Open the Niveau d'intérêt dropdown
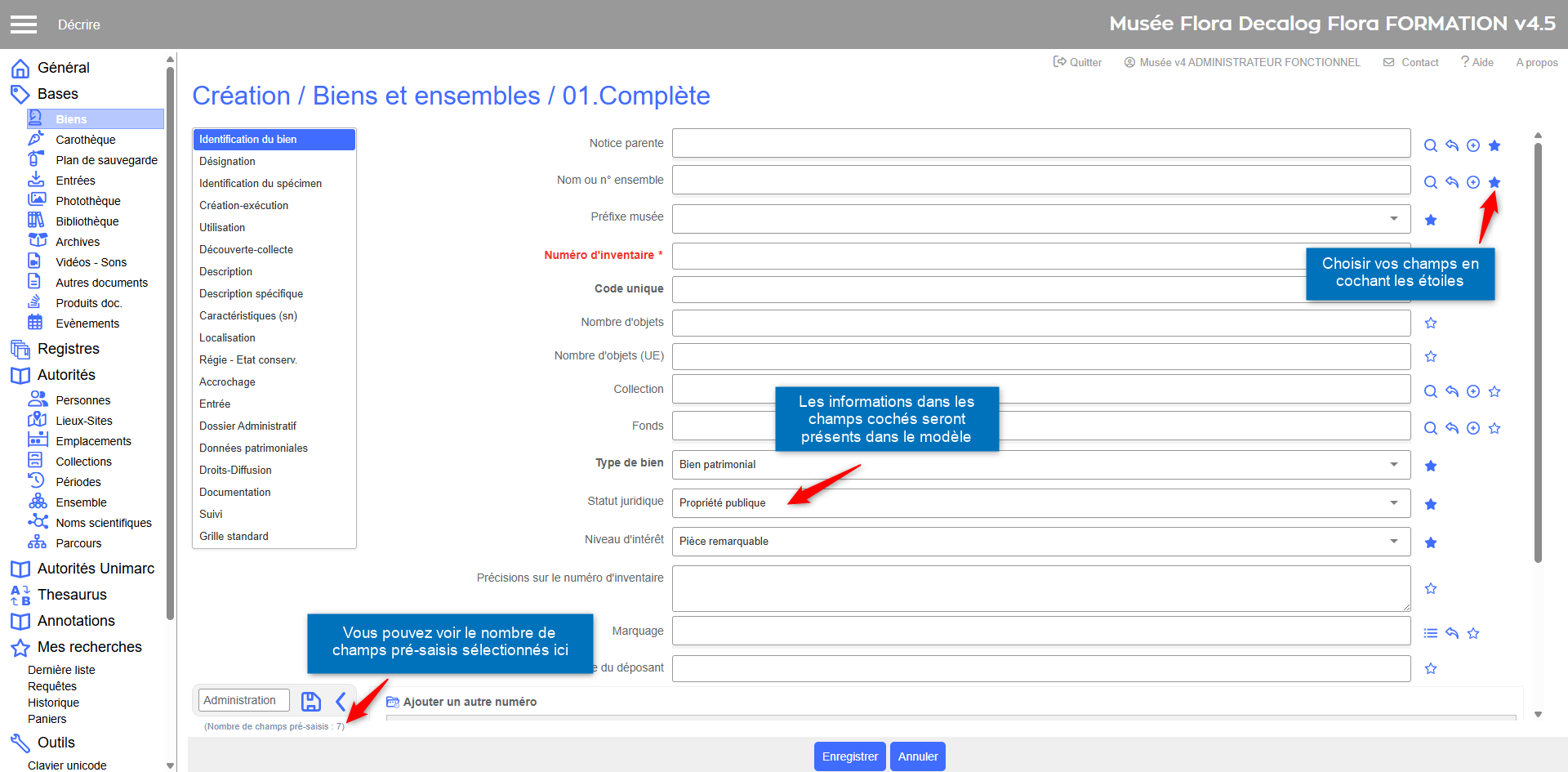 click(x=1040, y=542)
